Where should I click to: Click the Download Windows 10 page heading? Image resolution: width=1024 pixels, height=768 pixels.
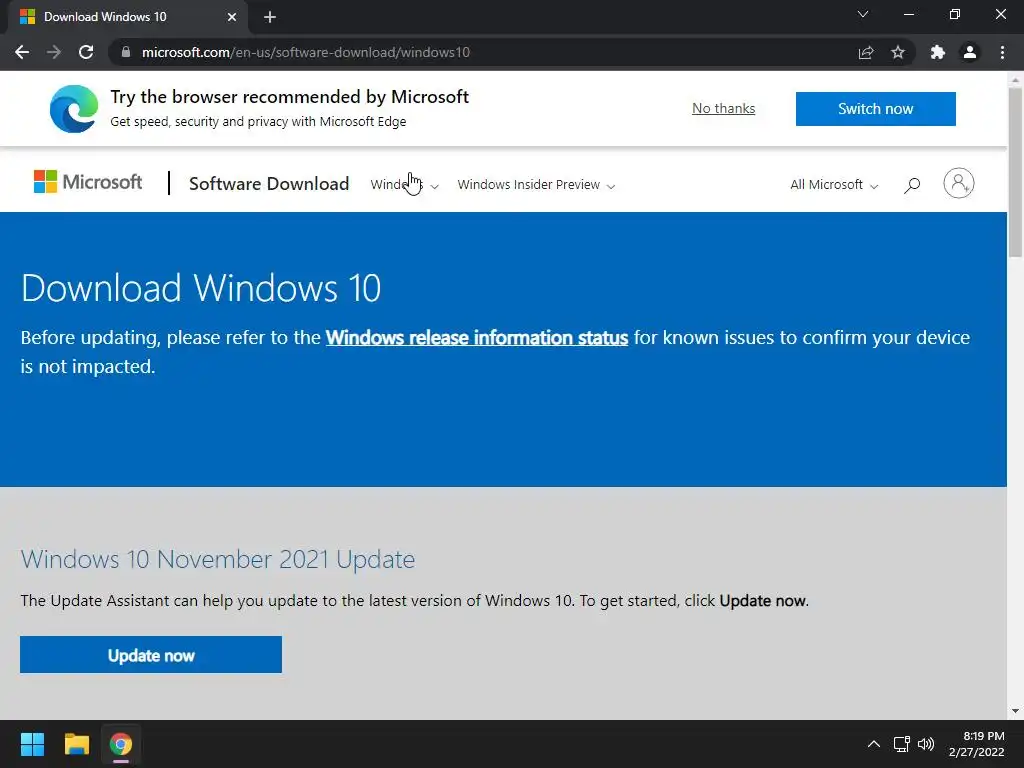[200, 288]
